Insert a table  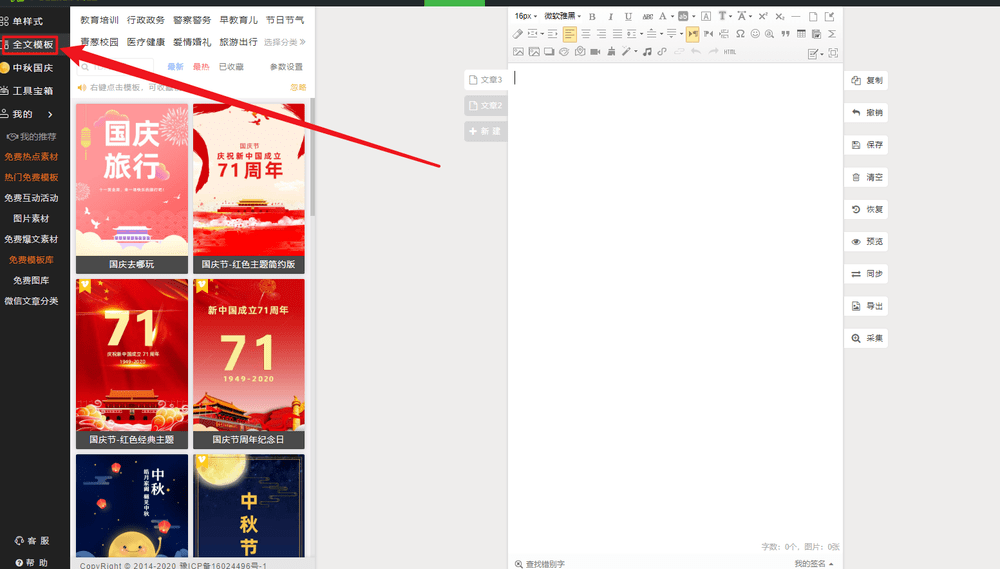(x=801, y=34)
